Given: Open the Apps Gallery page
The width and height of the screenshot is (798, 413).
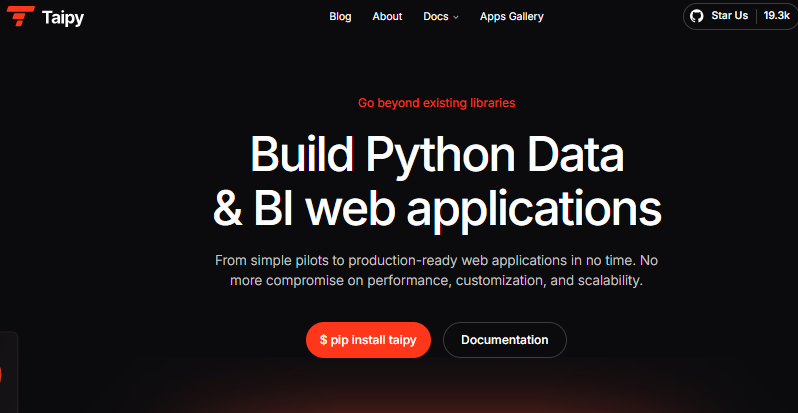Looking at the screenshot, I should click(511, 16).
